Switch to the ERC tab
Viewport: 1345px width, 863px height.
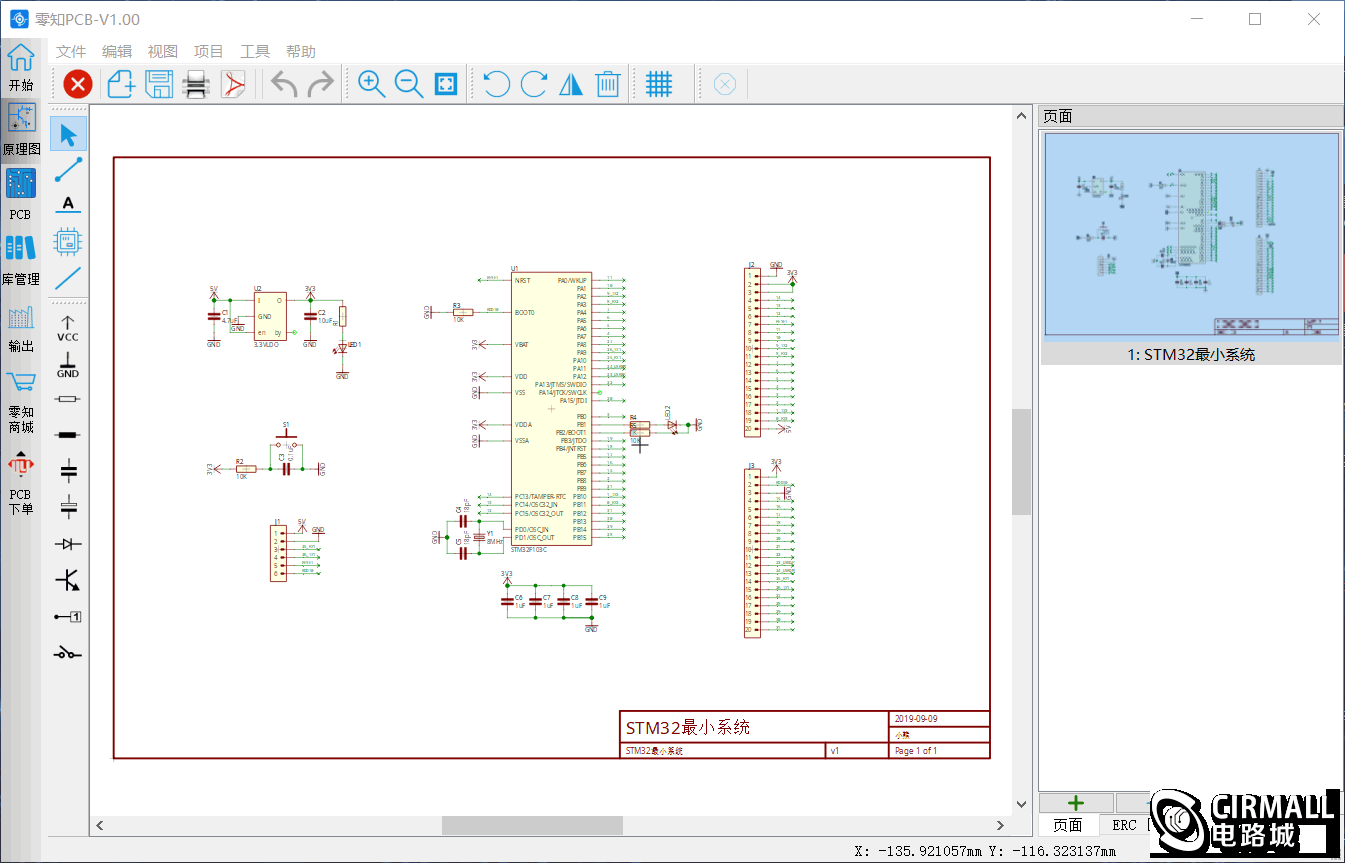tap(1124, 825)
